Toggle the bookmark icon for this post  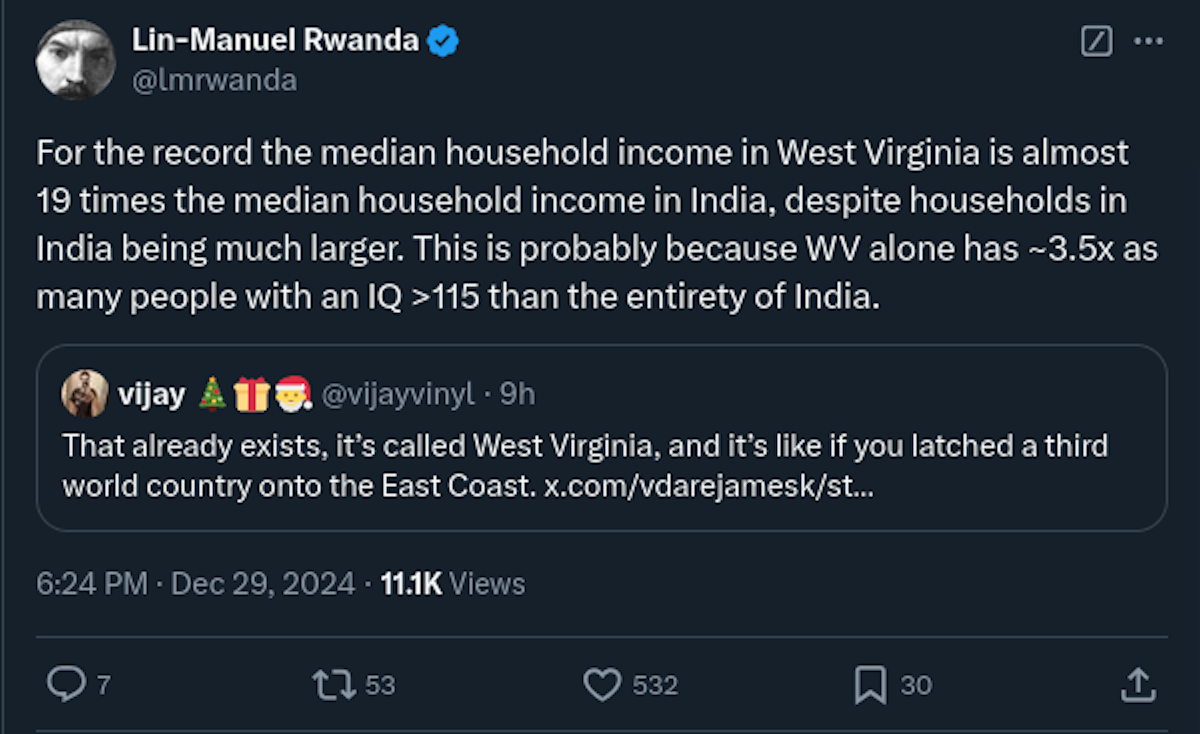pos(869,684)
